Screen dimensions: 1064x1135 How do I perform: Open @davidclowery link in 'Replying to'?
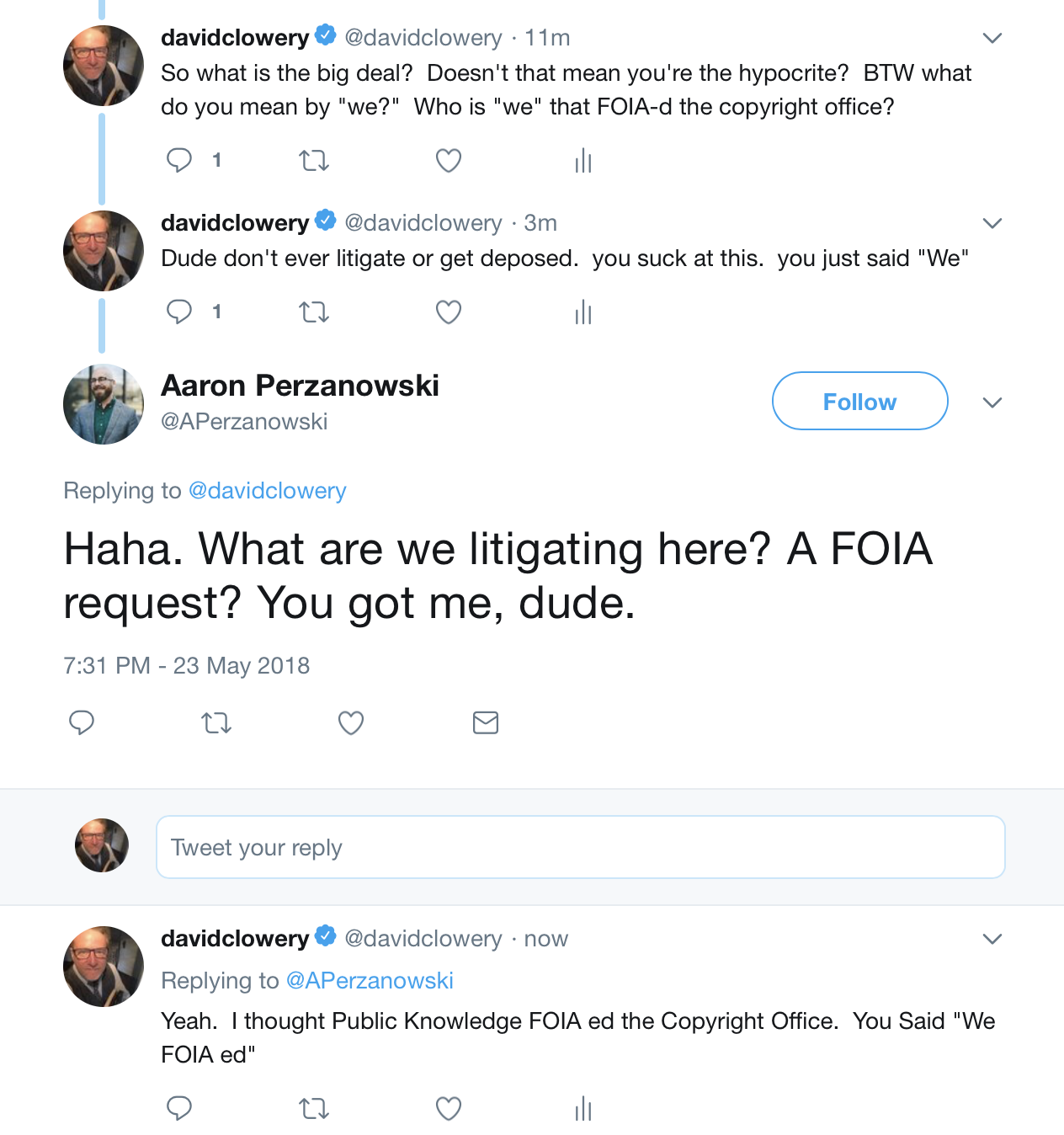[267, 491]
